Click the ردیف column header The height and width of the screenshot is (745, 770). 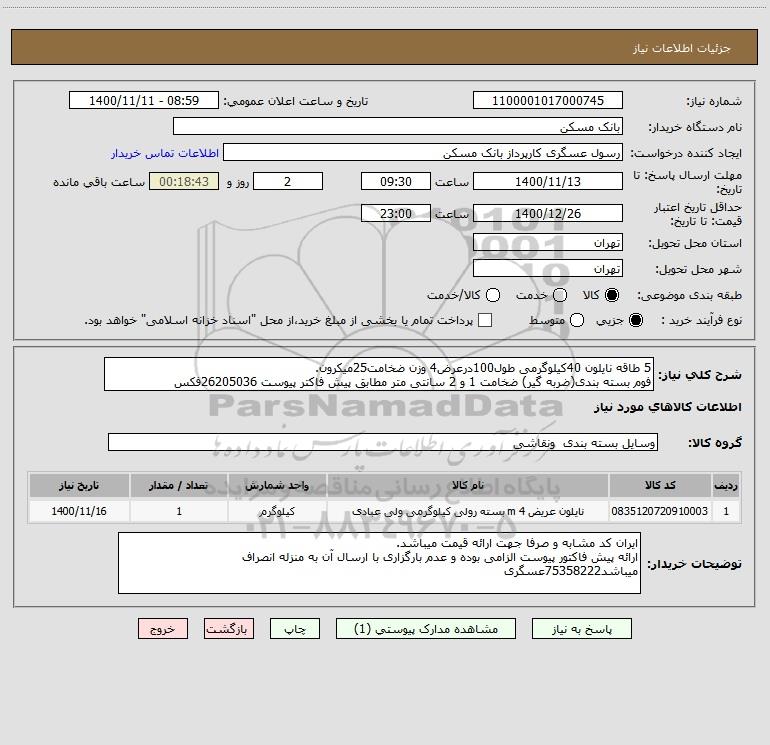pos(726,485)
